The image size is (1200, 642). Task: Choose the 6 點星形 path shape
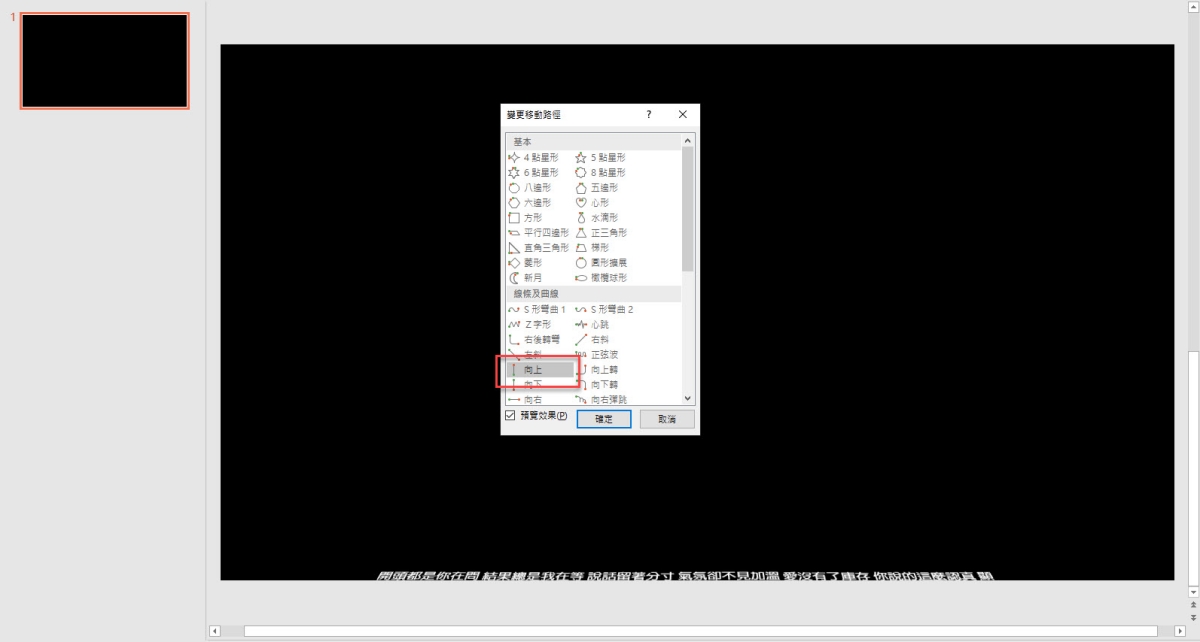tap(533, 173)
